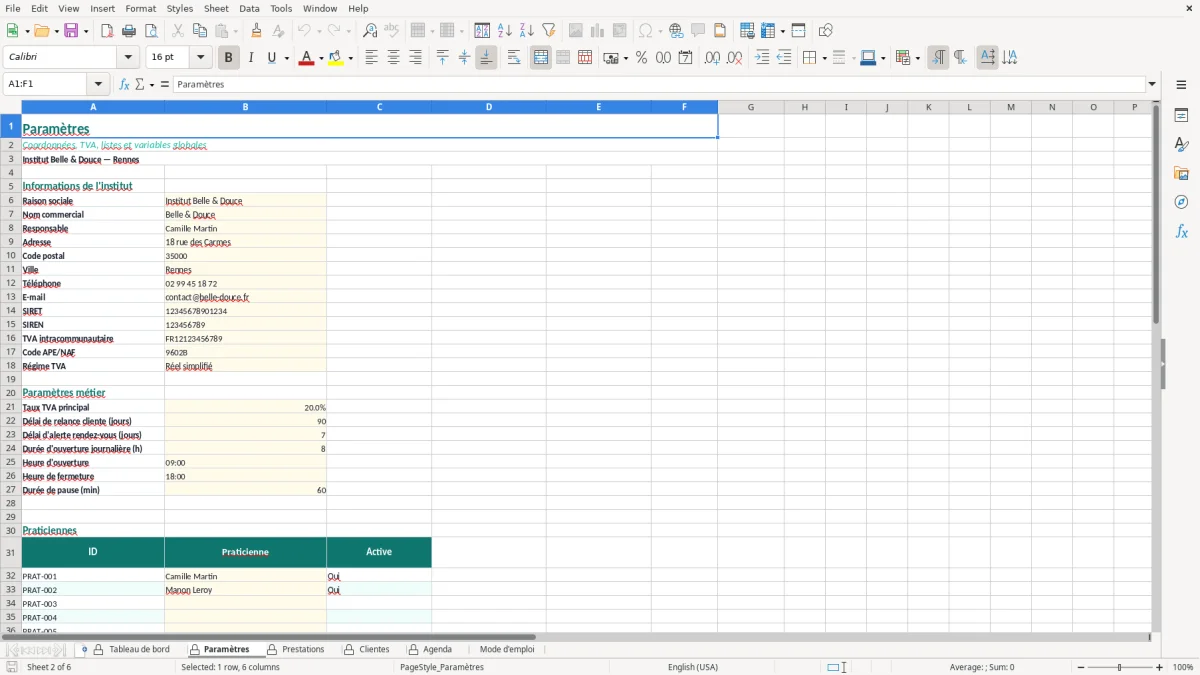This screenshot has width=1200, height=675.
Task: Open the Function Wizard fx icon
Action: tap(125, 85)
